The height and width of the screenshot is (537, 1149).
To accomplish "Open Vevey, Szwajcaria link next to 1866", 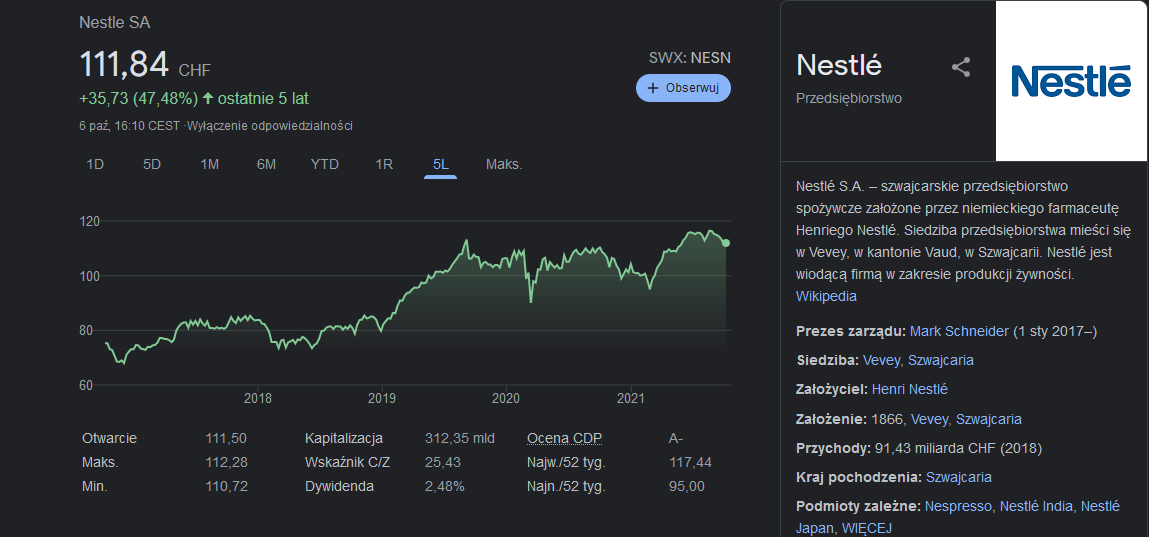I will pyautogui.click(x=966, y=419).
